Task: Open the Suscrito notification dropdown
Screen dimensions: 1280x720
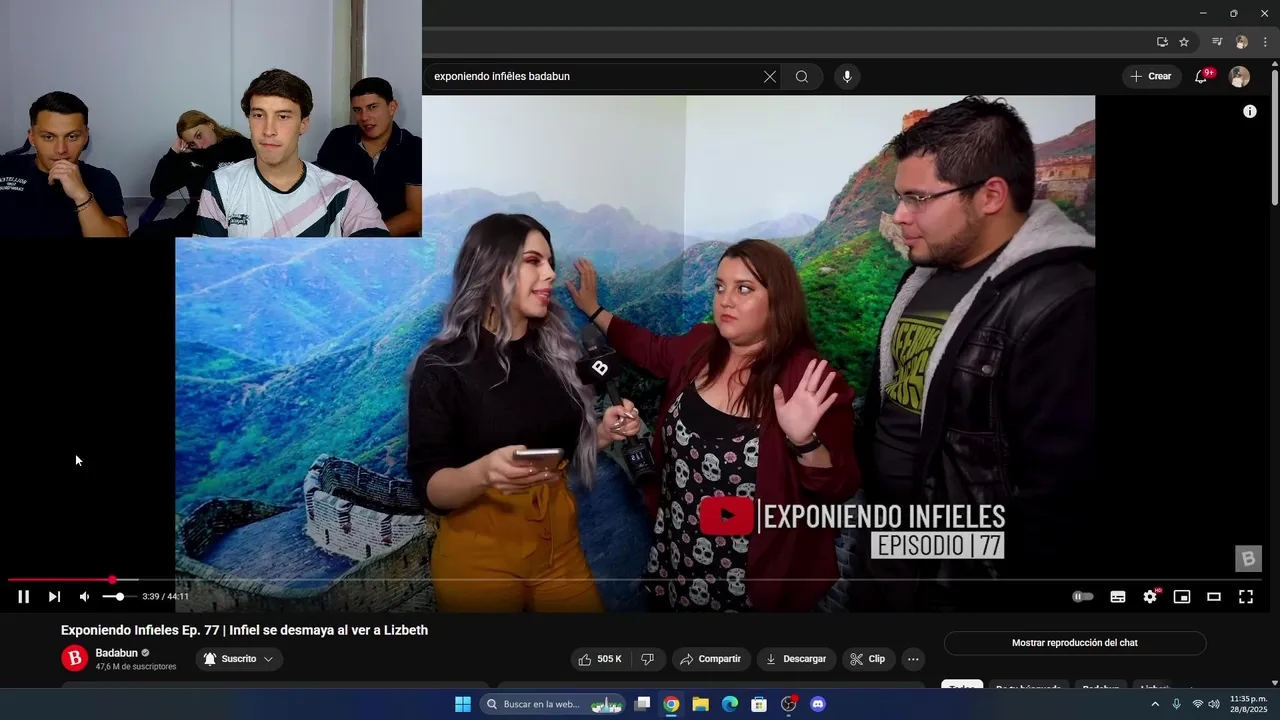Action: (239, 659)
